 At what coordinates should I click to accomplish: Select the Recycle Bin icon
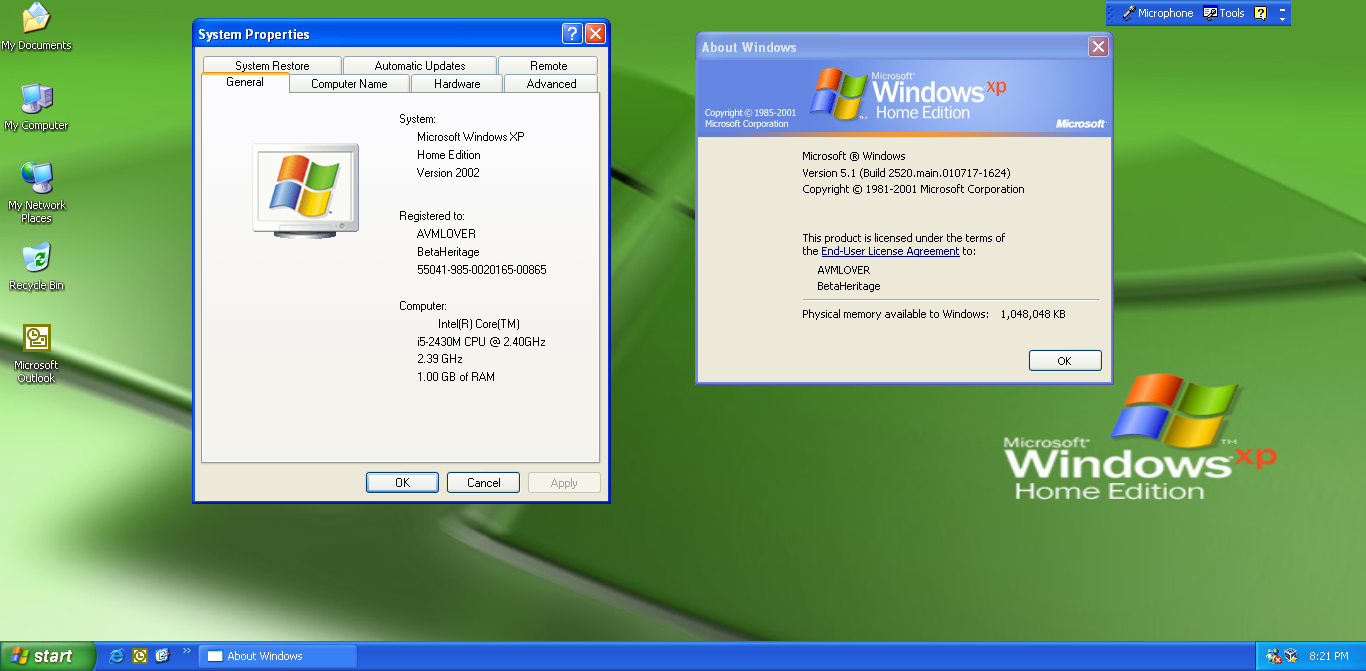pos(36,267)
